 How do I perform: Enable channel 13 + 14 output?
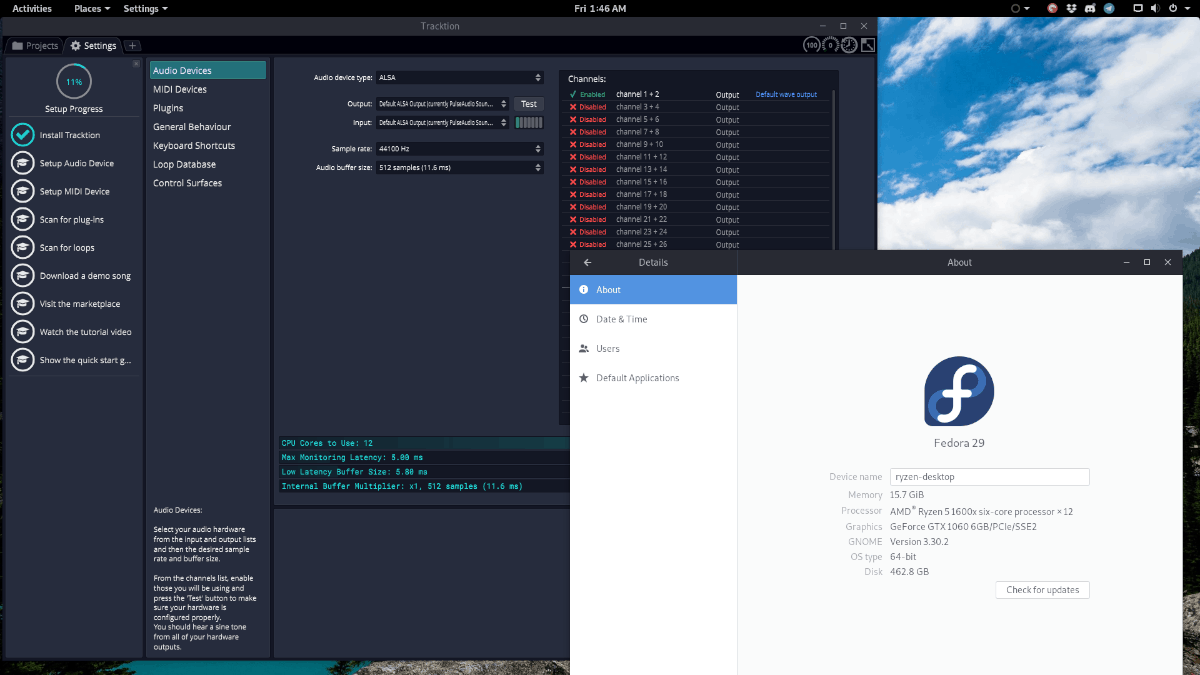[x=588, y=169]
